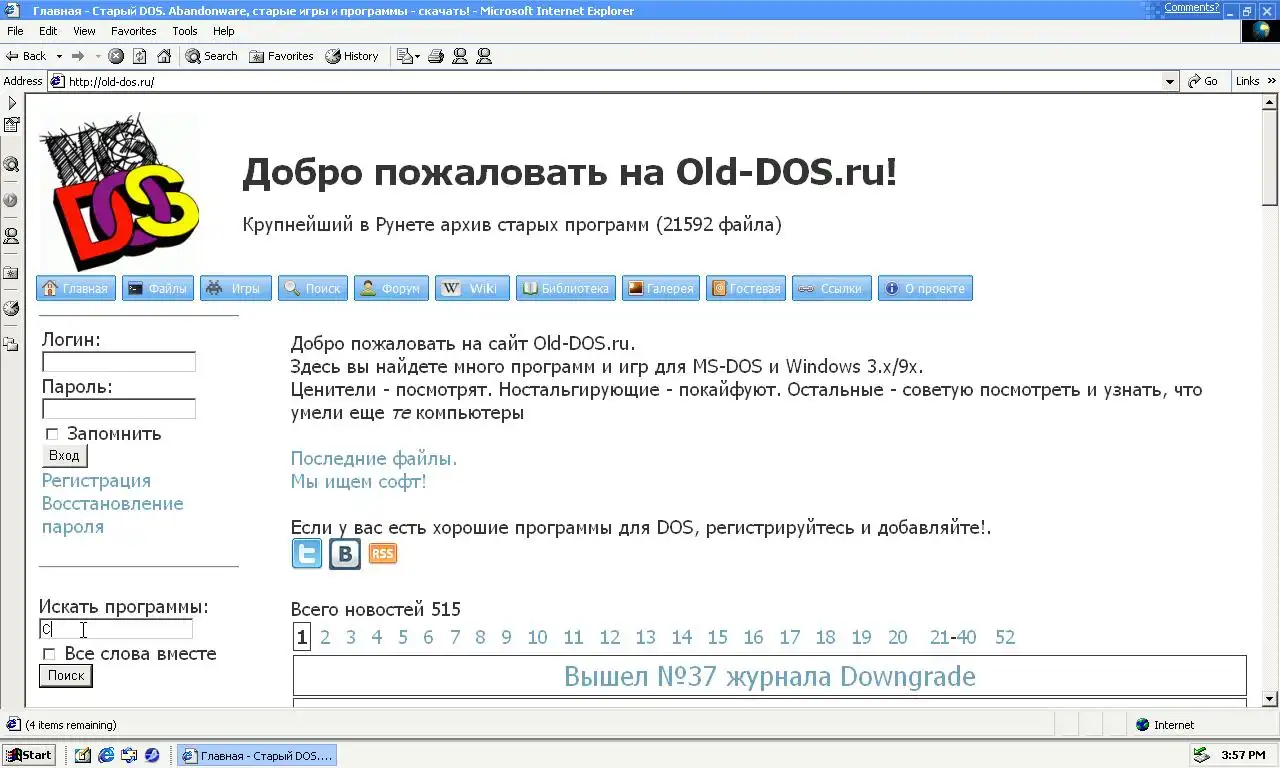Open the Файлы site section
This screenshot has width=1280, height=768.
pos(158,288)
